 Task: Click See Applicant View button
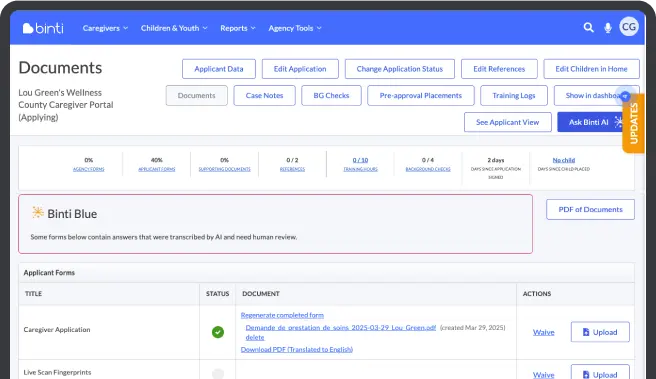(507, 122)
